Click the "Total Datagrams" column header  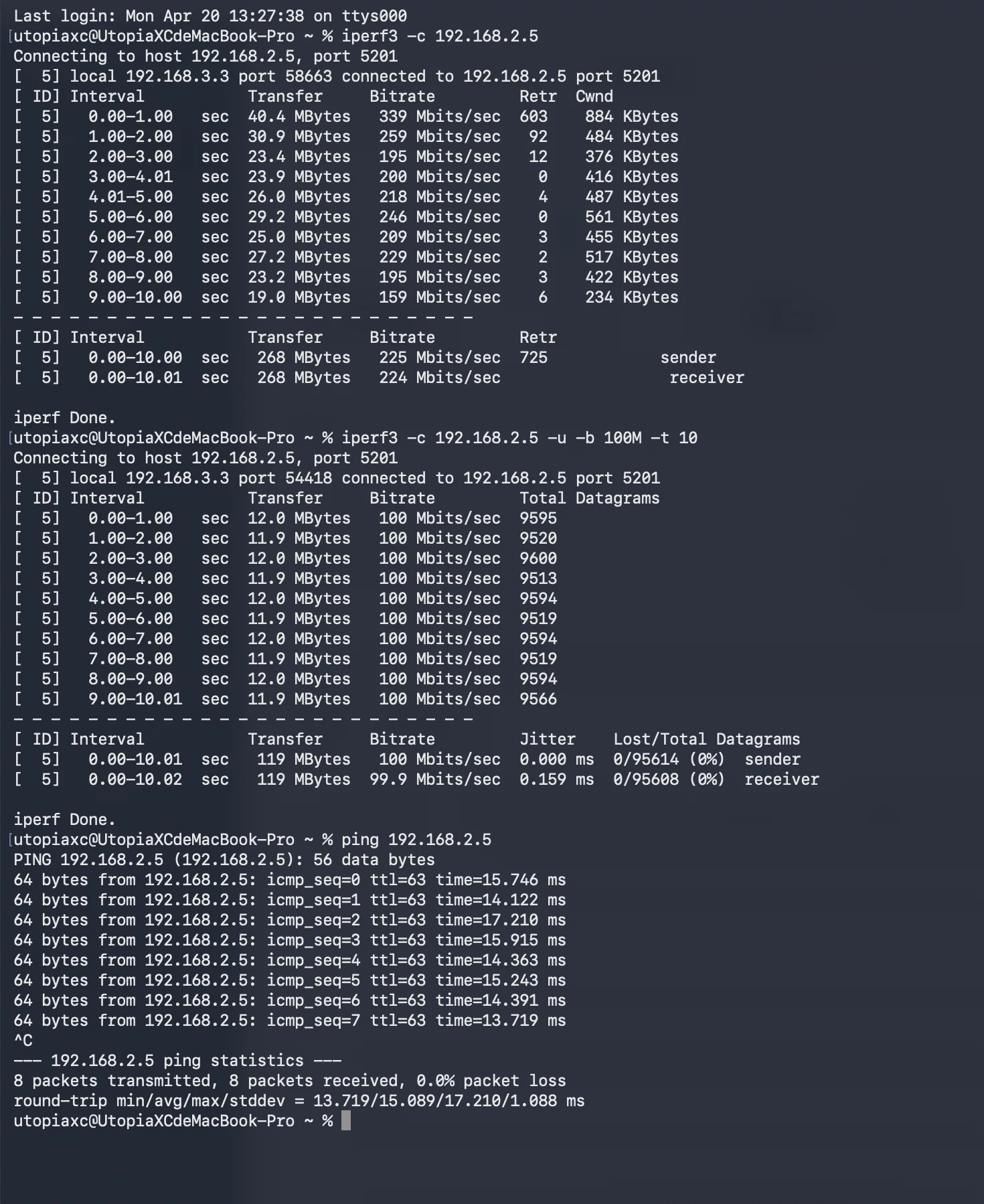pyautogui.click(x=589, y=498)
